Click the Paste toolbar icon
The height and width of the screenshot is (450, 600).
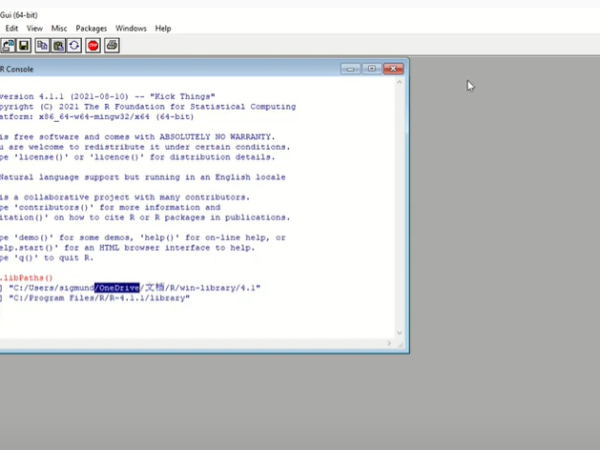tap(58, 45)
